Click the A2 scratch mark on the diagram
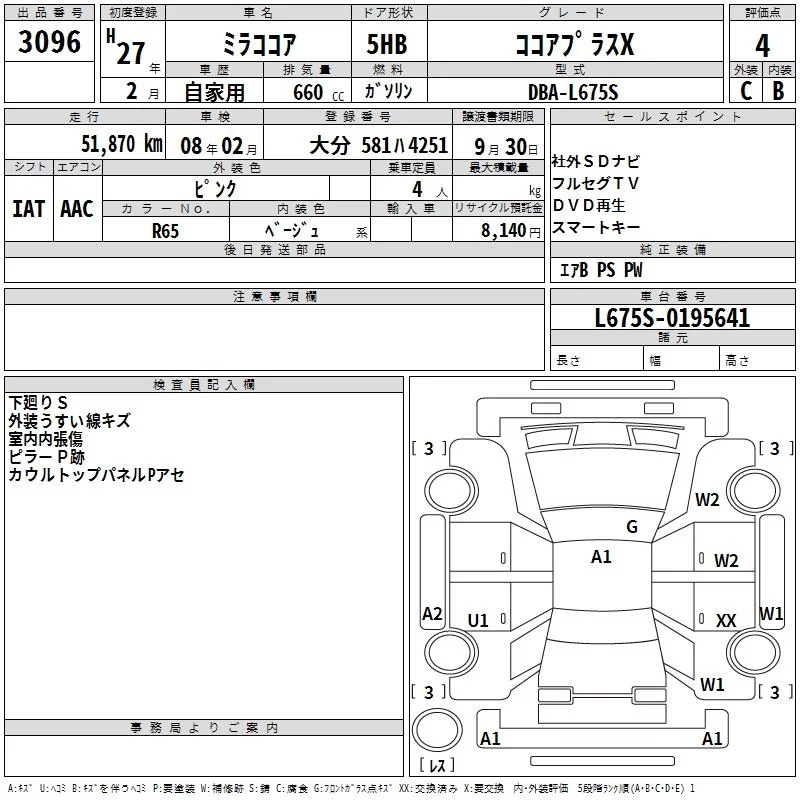This screenshot has width=800, height=800. [432, 613]
